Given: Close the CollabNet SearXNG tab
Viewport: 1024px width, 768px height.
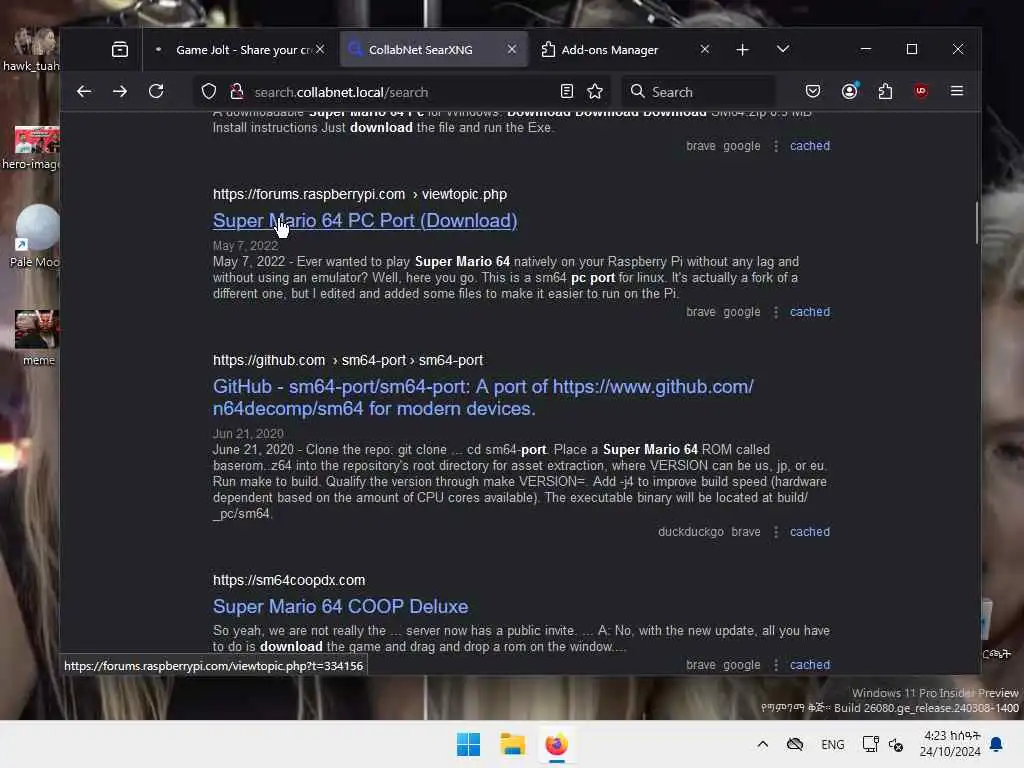Looking at the screenshot, I should pyautogui.click(x=512, y=50).
